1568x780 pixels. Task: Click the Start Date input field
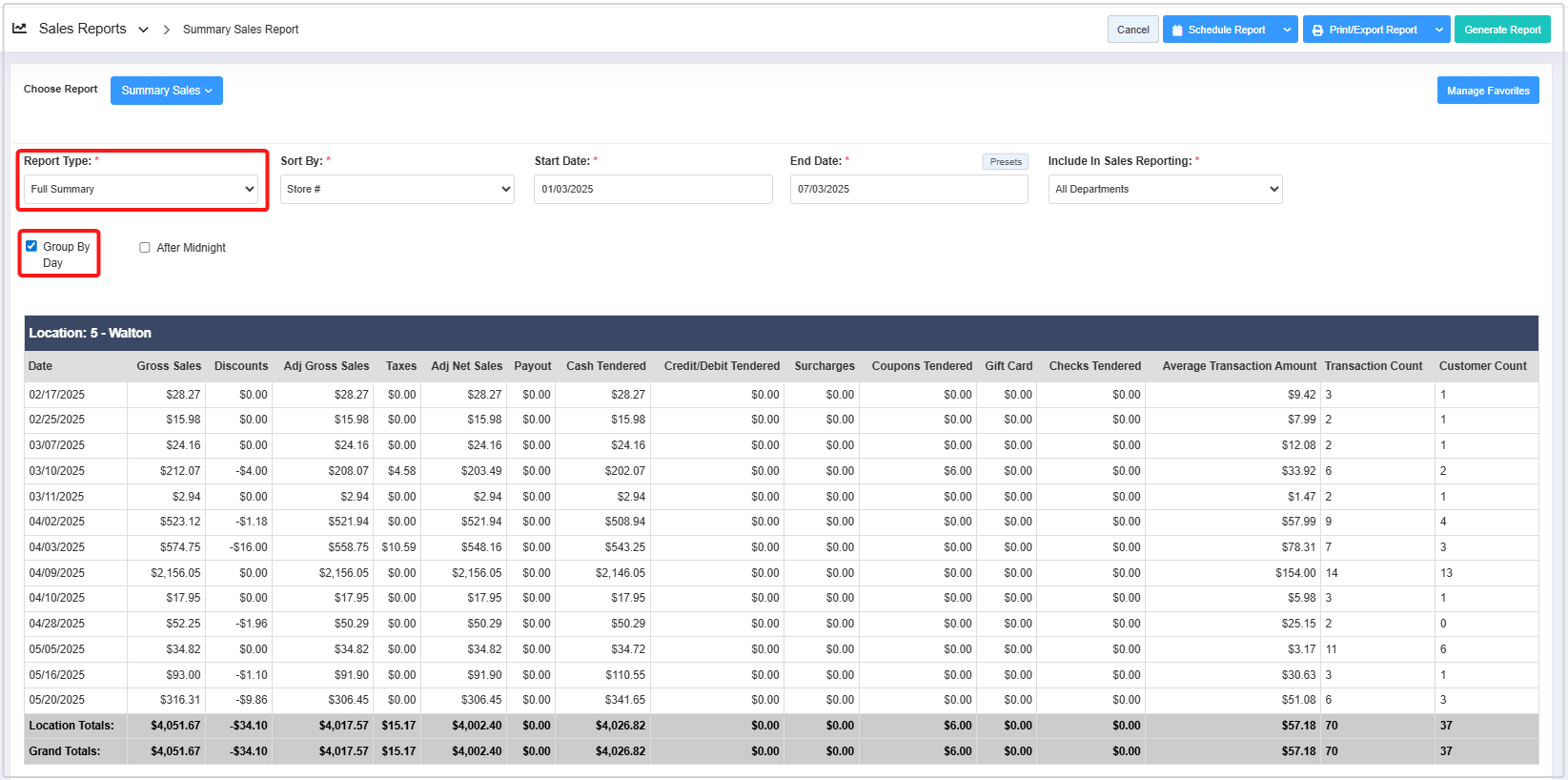point(653,189)
